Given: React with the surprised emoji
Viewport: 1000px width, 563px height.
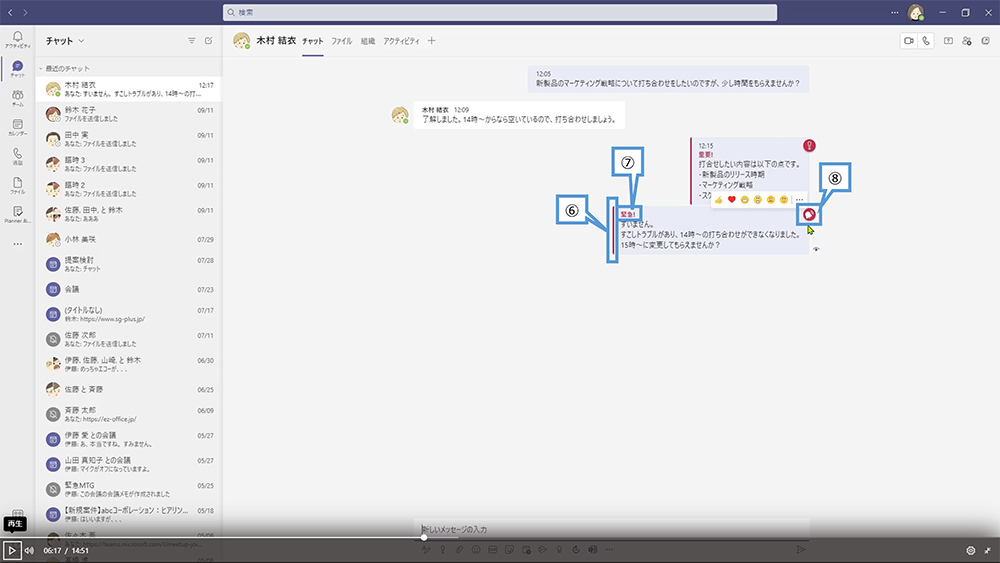Looking at the screenshot, I should click(758, 200).
